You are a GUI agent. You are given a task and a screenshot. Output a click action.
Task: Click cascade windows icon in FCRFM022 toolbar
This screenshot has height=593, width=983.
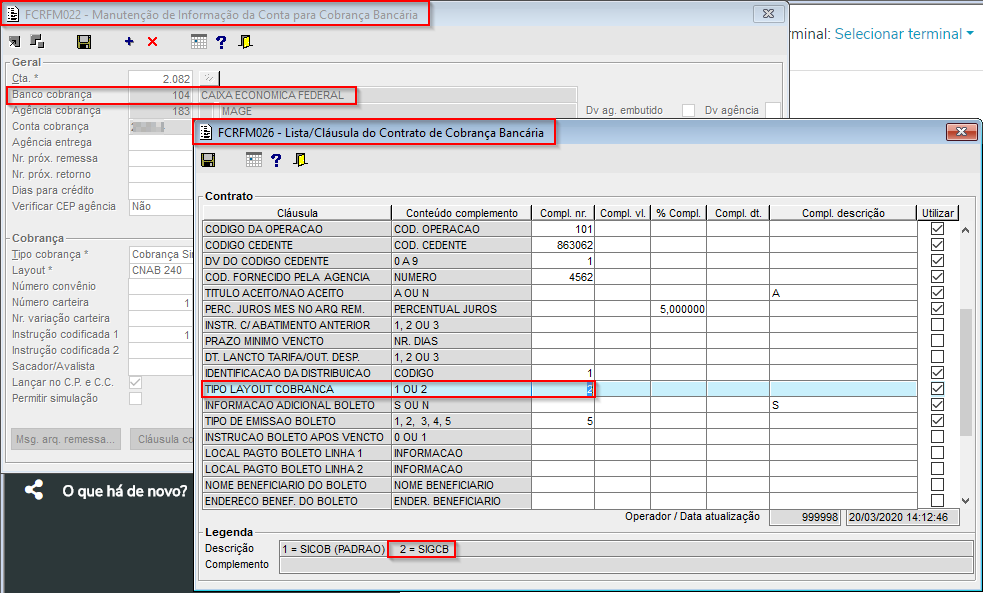click(38, 42)
